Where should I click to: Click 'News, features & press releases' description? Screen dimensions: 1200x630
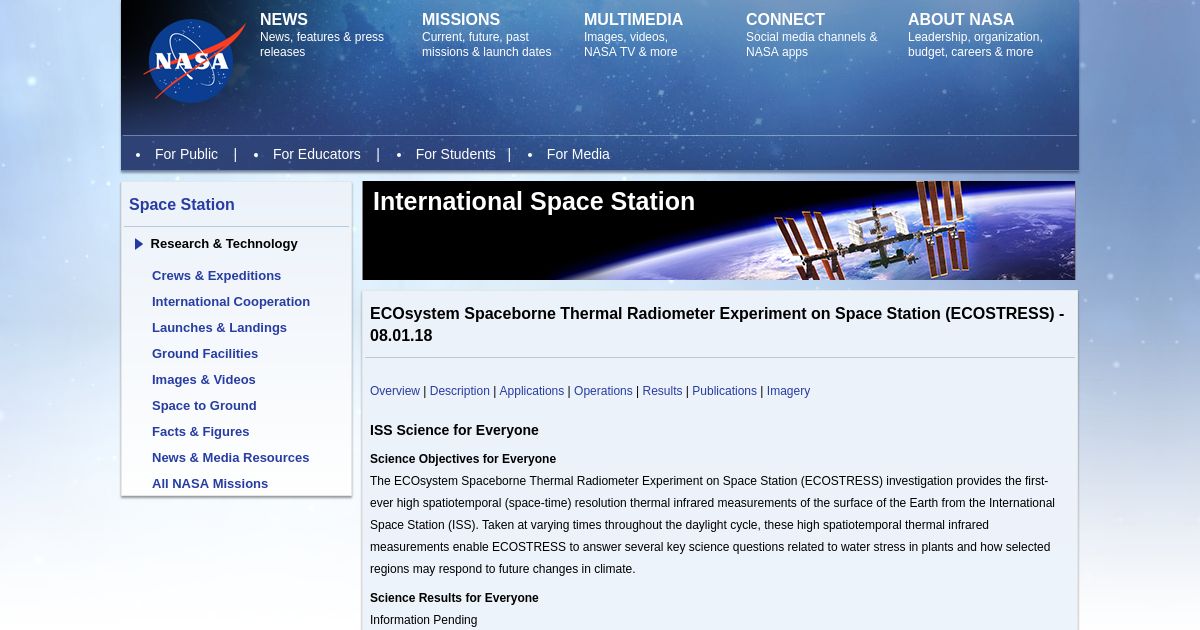coord(322,45)
